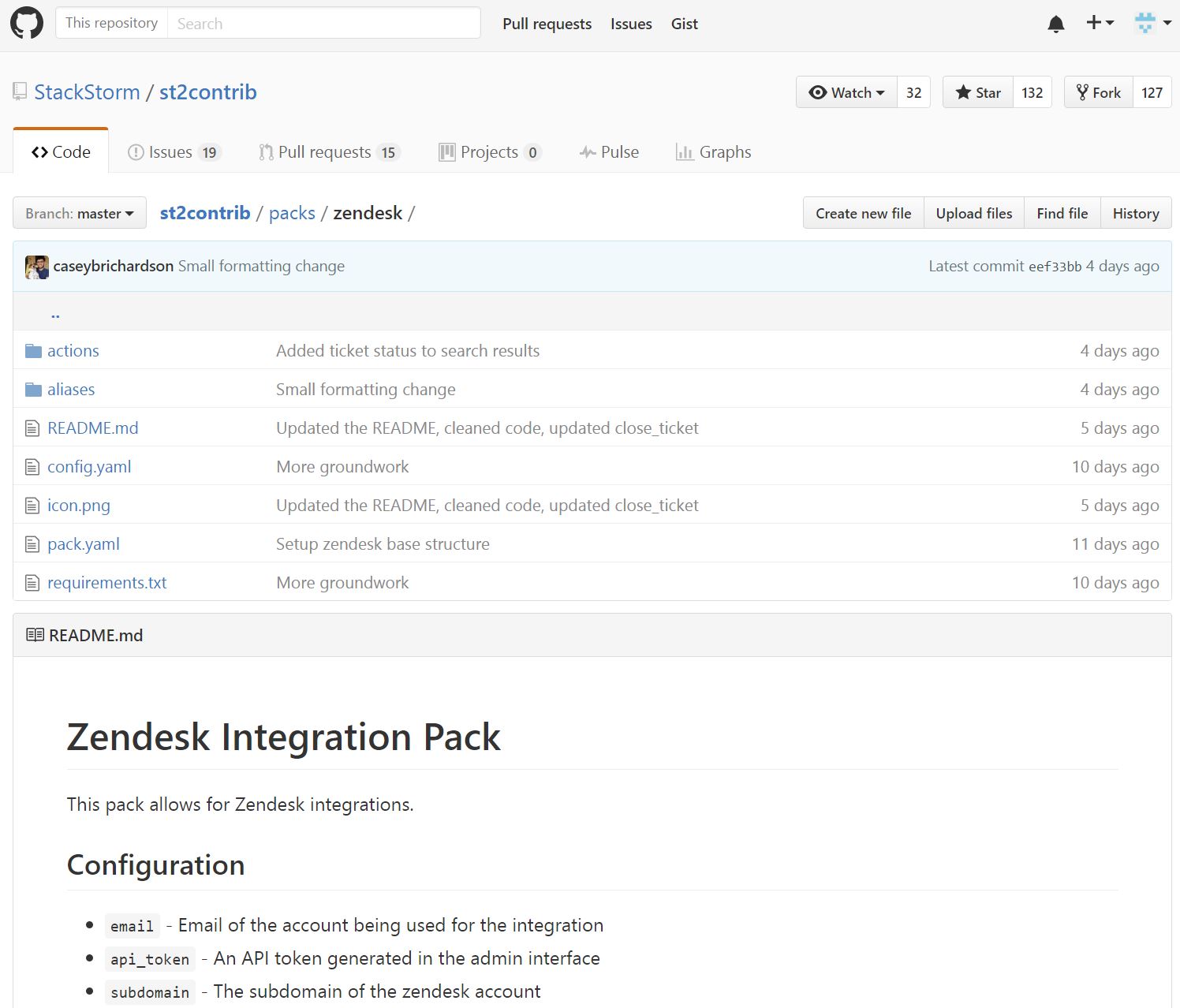Open Issues in top navigation

click(x=631, y=24)
